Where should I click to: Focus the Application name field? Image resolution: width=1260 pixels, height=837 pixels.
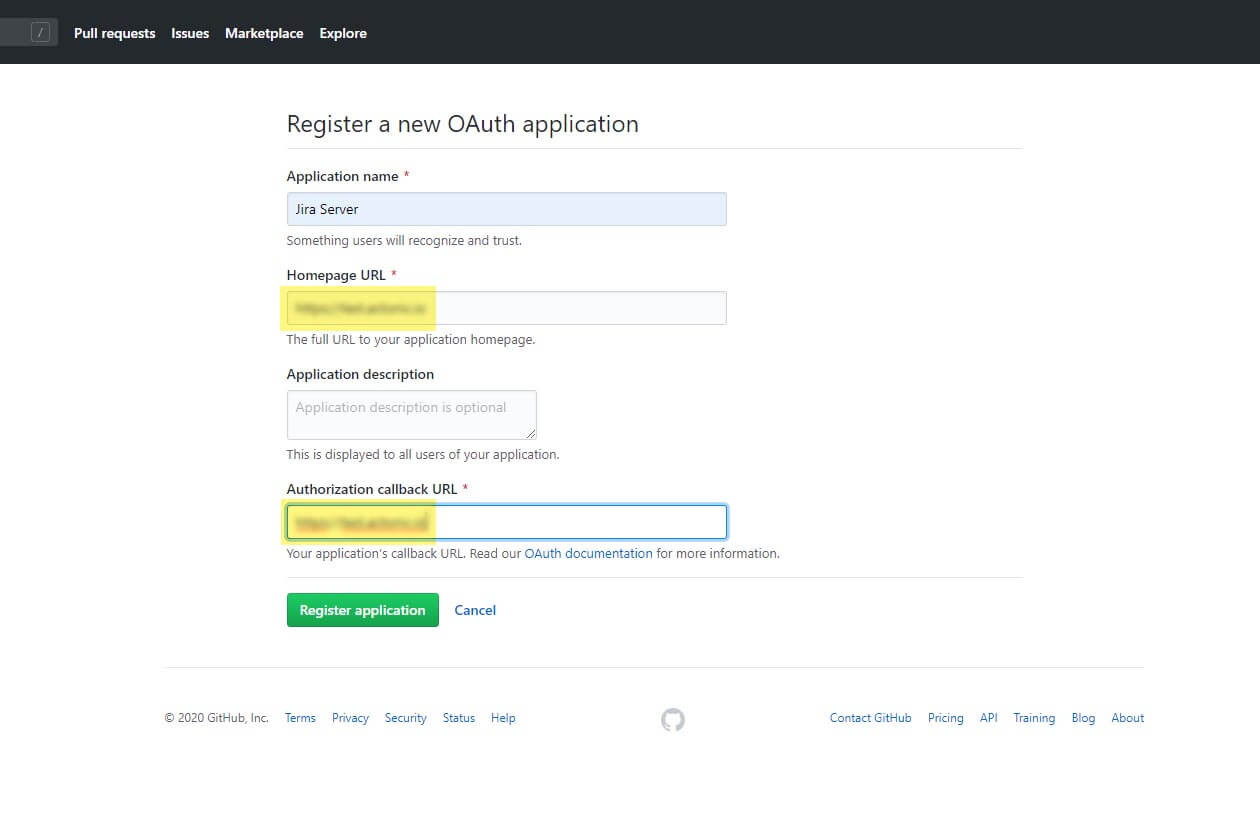pos(507,209)
